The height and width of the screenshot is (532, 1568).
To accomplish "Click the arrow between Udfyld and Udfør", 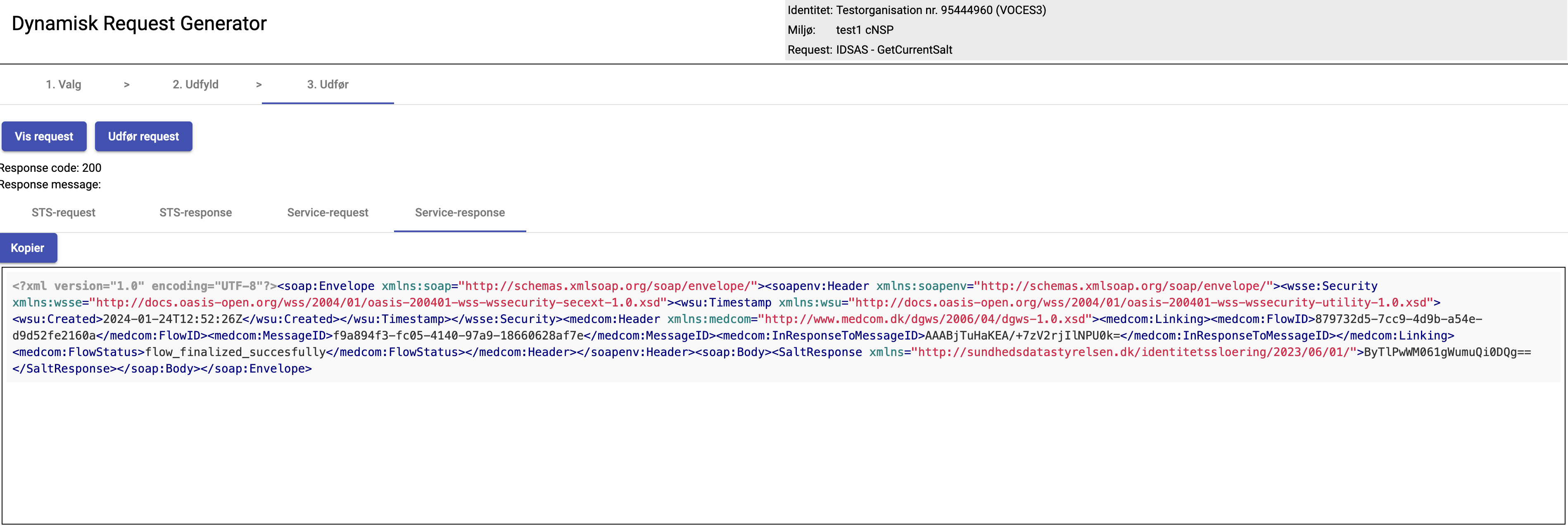I will 259,85.
